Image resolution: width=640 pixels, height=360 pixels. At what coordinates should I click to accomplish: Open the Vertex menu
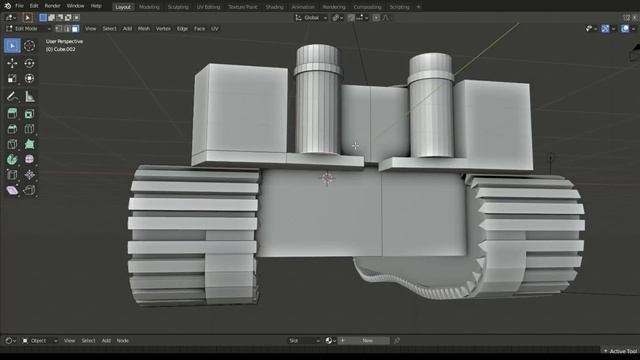(x=163, y=29)
